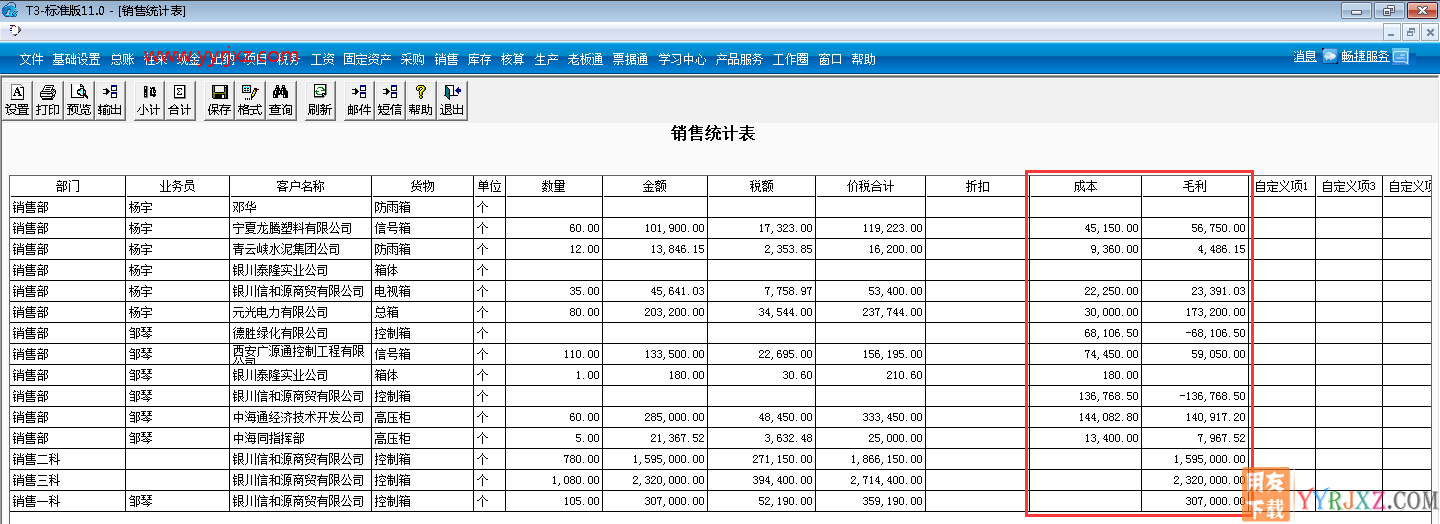Click the 帮助 question-mark toolbar icon
The height and width of the screenshot is (524, 1440).
(x=421, y=100)
